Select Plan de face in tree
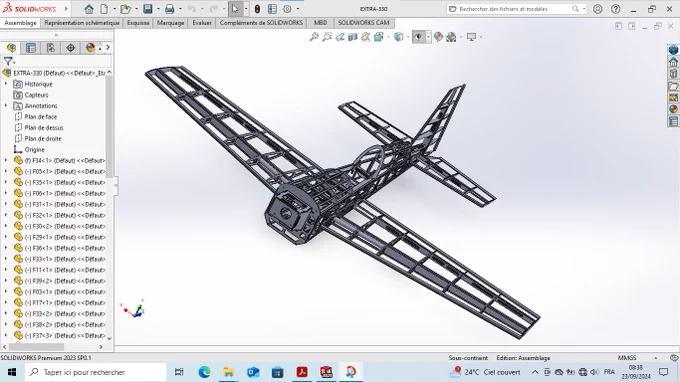 41,117
